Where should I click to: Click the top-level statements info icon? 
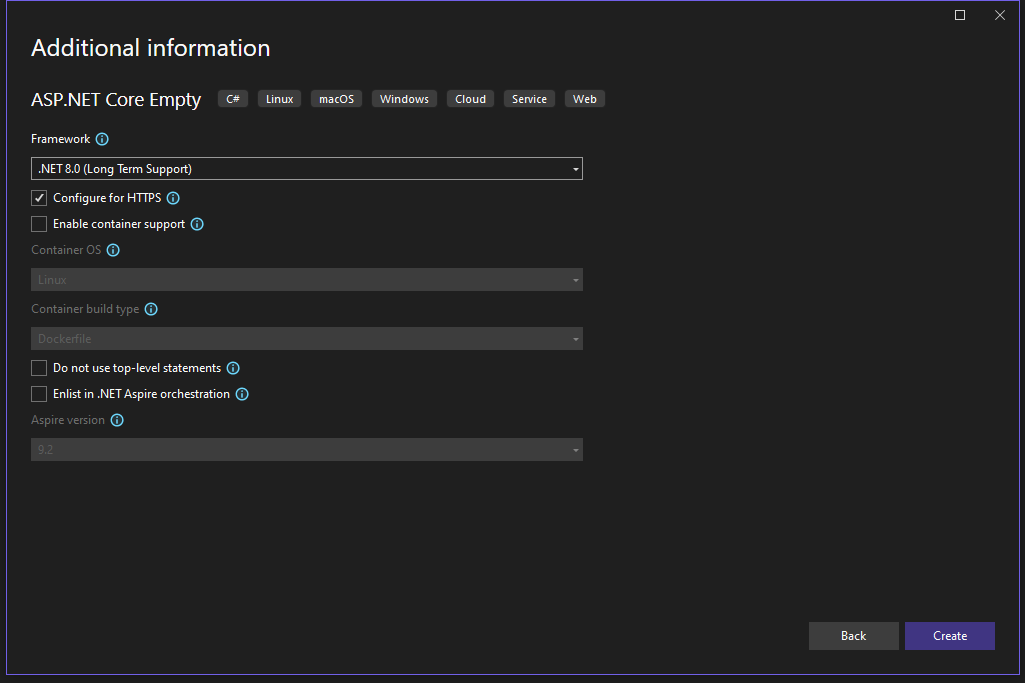233,368
